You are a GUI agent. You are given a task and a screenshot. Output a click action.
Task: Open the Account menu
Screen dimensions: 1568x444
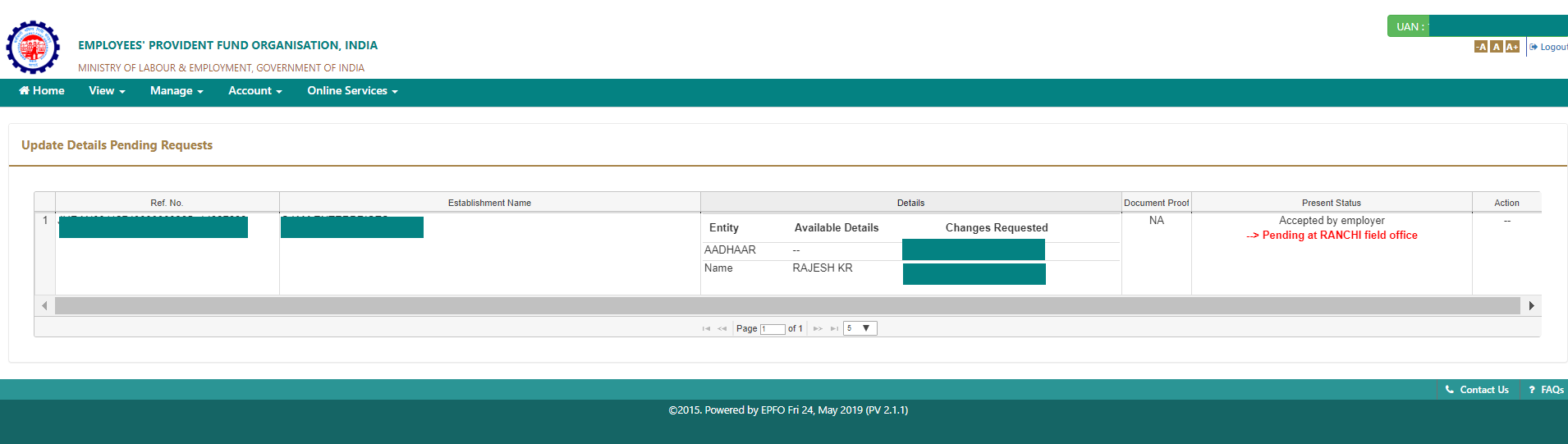pos(254,91)
